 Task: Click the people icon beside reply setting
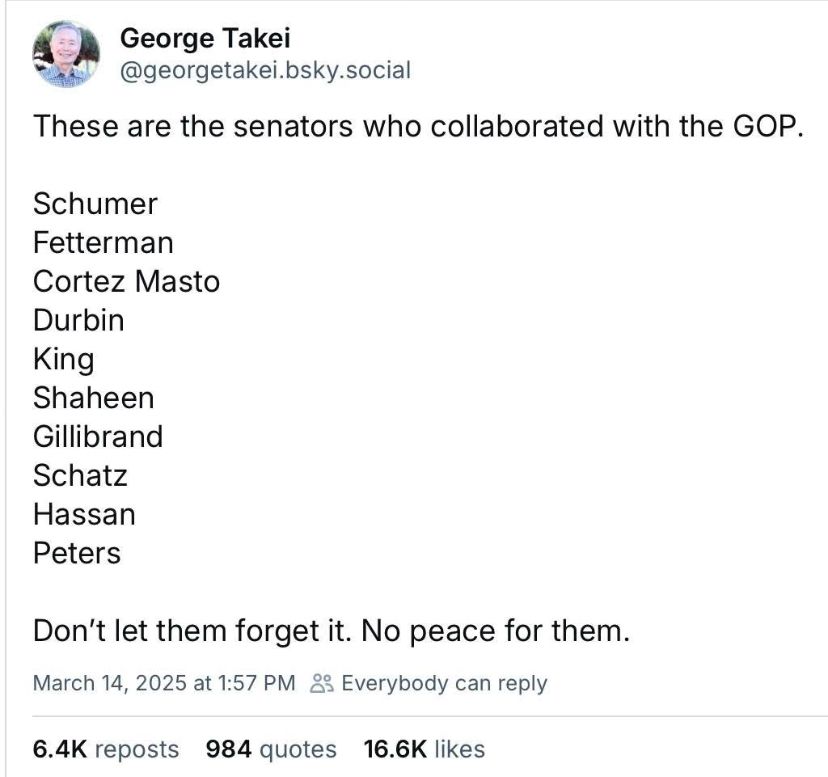[x=320, y=684]
